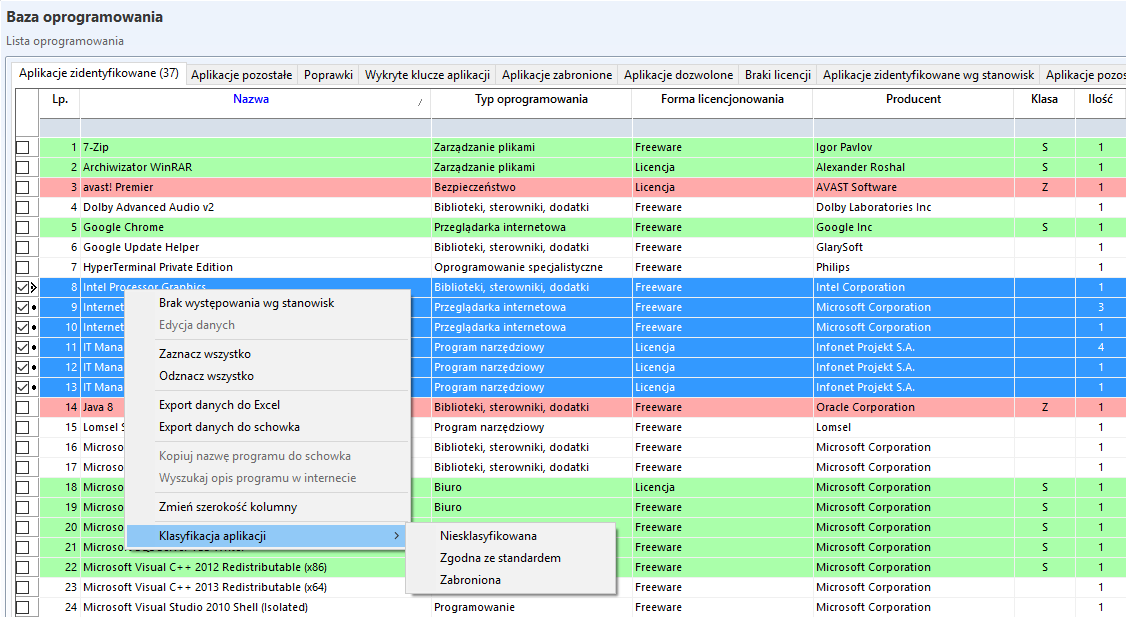
Task: Click filter cell under Typ oprogramowania
Action: click(x=531, y=128)
